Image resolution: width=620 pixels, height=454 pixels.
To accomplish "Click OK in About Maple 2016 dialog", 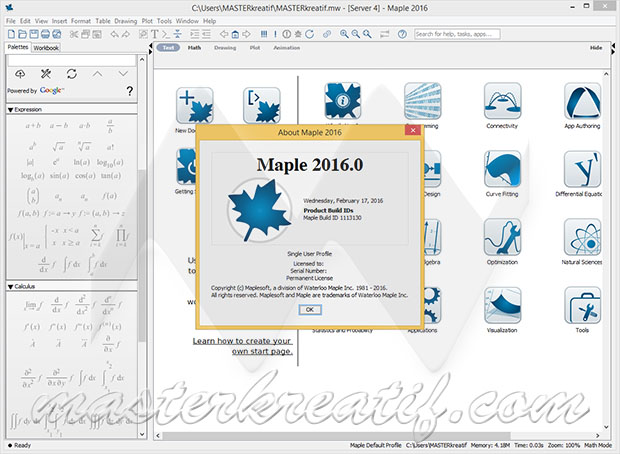I will [x=310, y=310].
